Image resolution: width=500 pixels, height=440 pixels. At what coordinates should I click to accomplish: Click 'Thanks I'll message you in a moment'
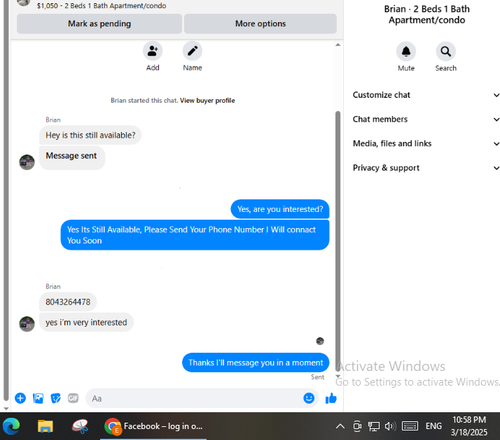(x=256, y=363)
